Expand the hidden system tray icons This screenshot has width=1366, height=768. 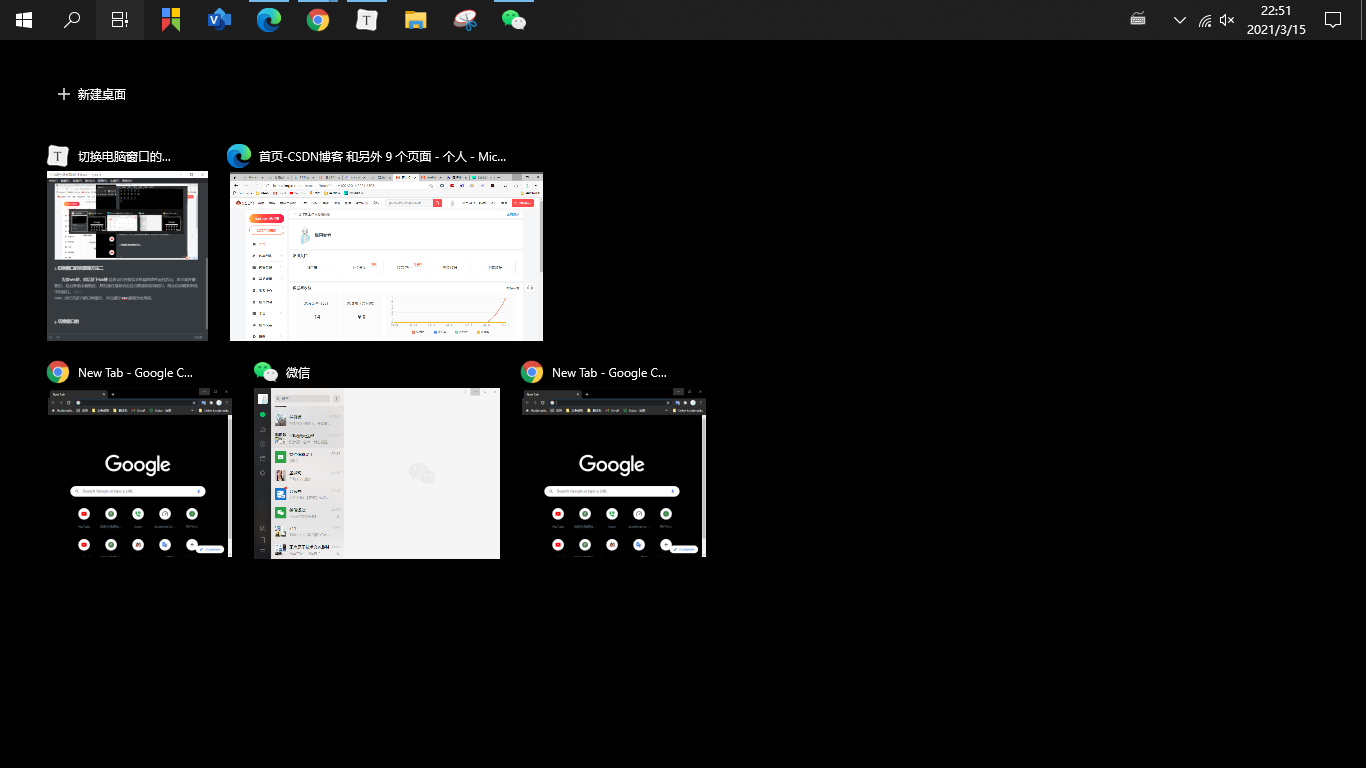(1180, 20)
